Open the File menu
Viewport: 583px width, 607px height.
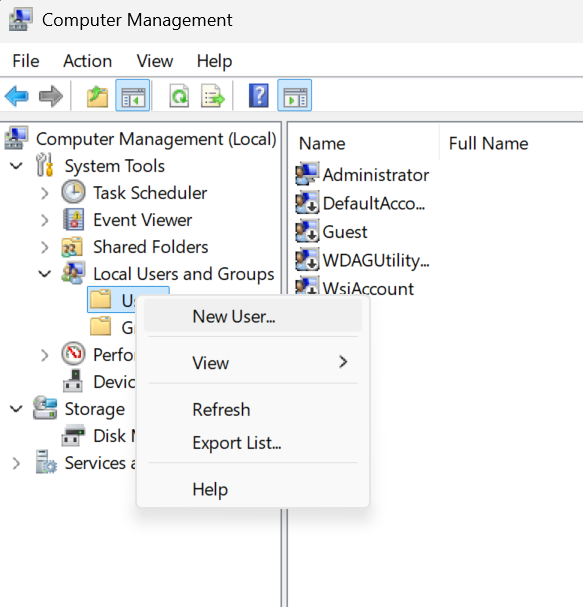[x=26, y=61]
